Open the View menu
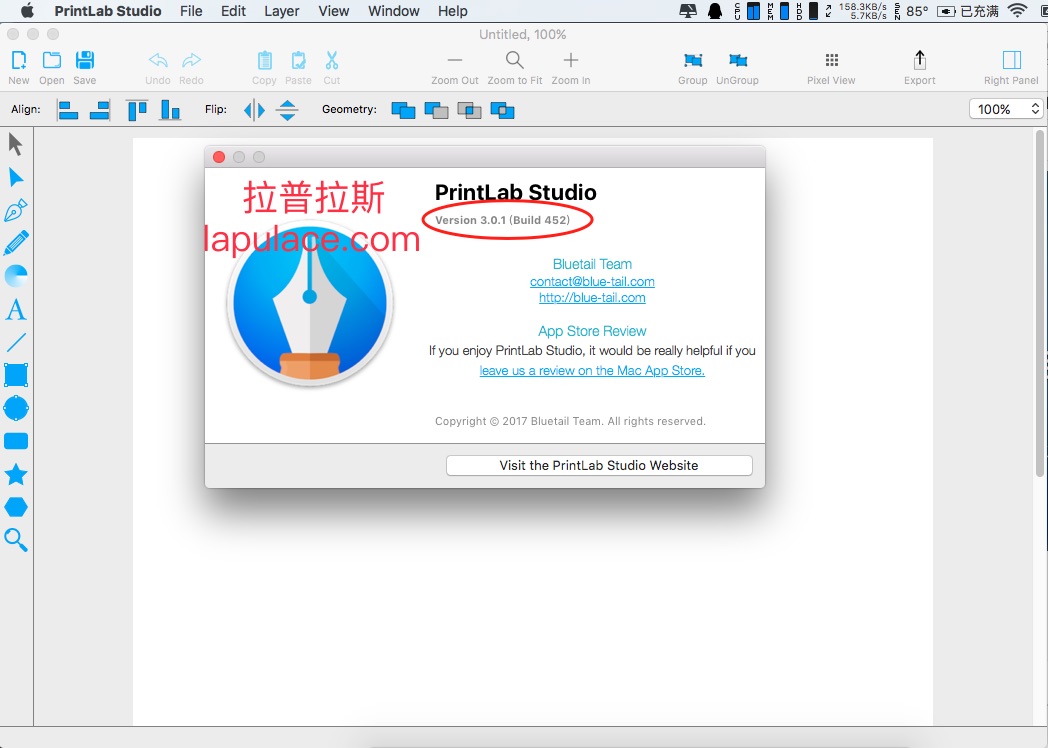The height and width of the screenshot is (748, 1048). click(334, 11)
